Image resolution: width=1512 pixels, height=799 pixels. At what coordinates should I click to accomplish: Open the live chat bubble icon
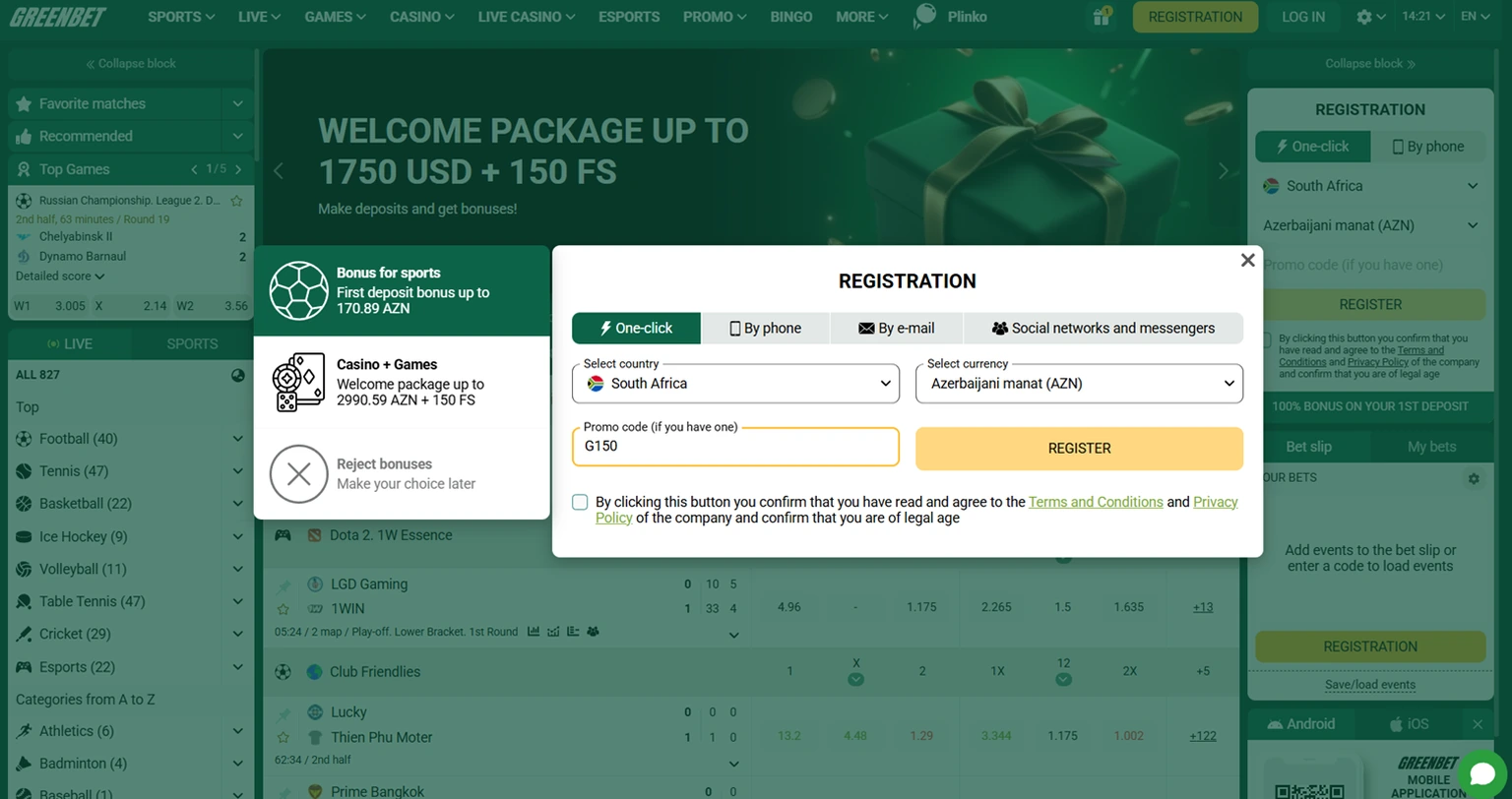[x=1482, y=773]
